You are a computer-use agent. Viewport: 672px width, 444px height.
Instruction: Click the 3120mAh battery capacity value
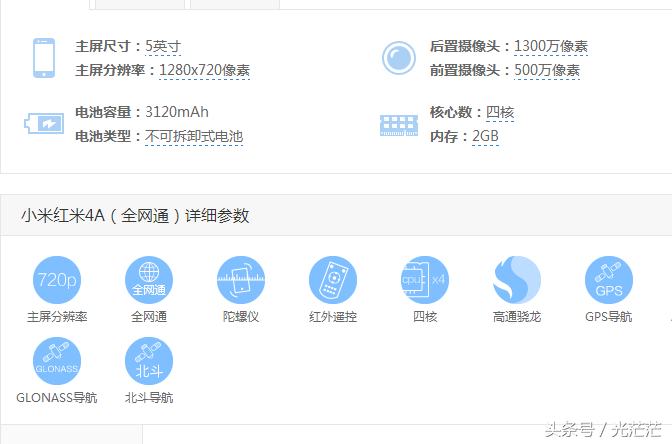pyautogui.click(x=177, y=112)
